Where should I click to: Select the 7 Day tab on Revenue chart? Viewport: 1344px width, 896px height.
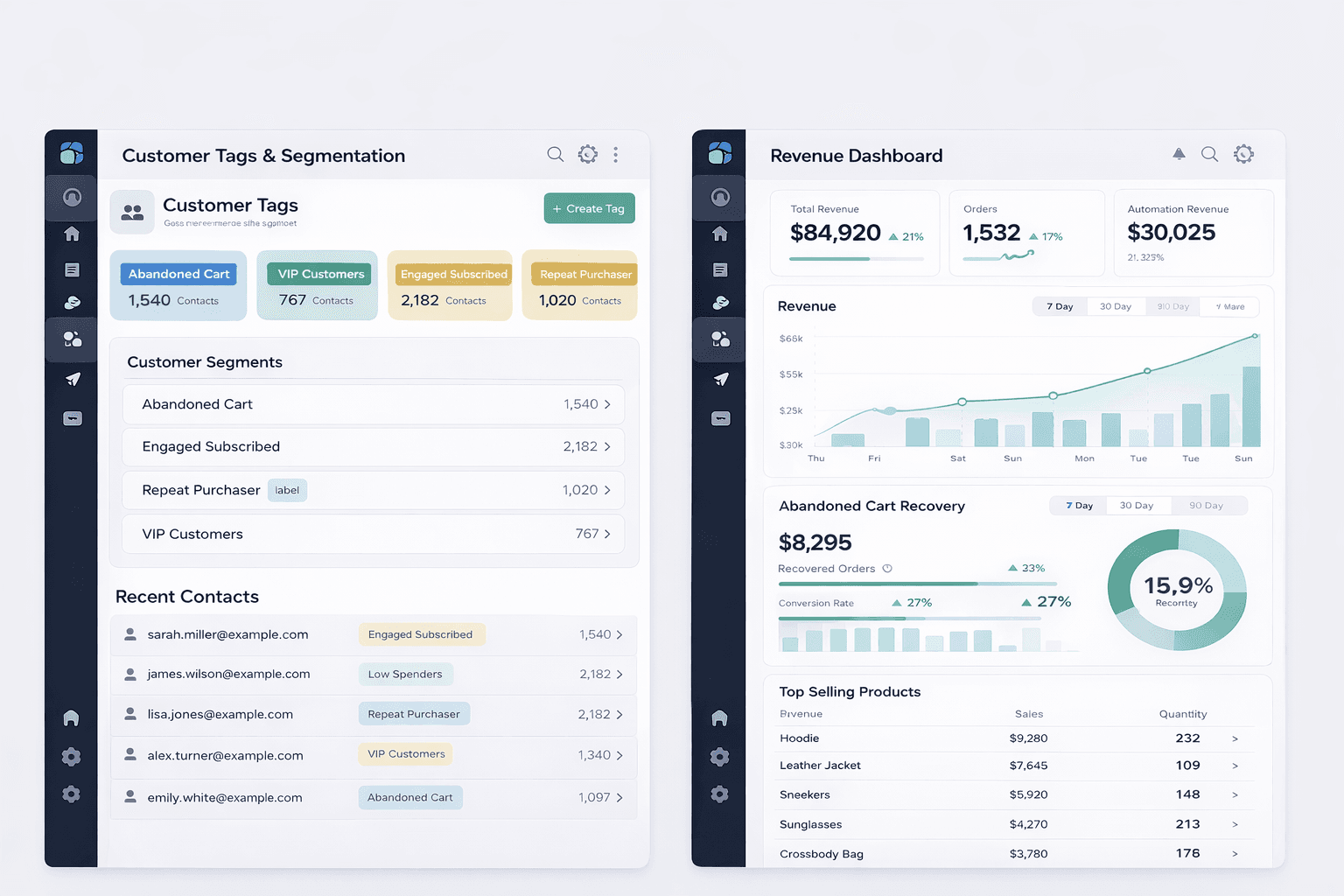1059,306
